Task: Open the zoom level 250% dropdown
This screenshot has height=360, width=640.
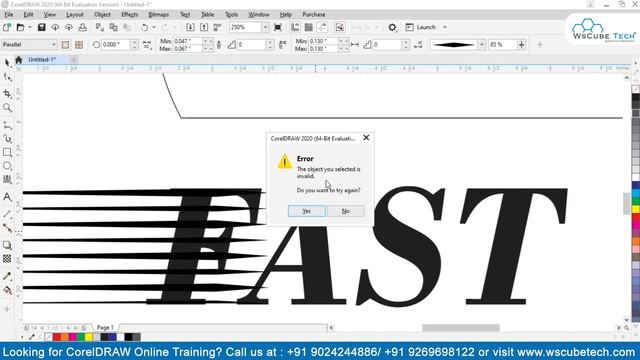Action: (265, 27)
